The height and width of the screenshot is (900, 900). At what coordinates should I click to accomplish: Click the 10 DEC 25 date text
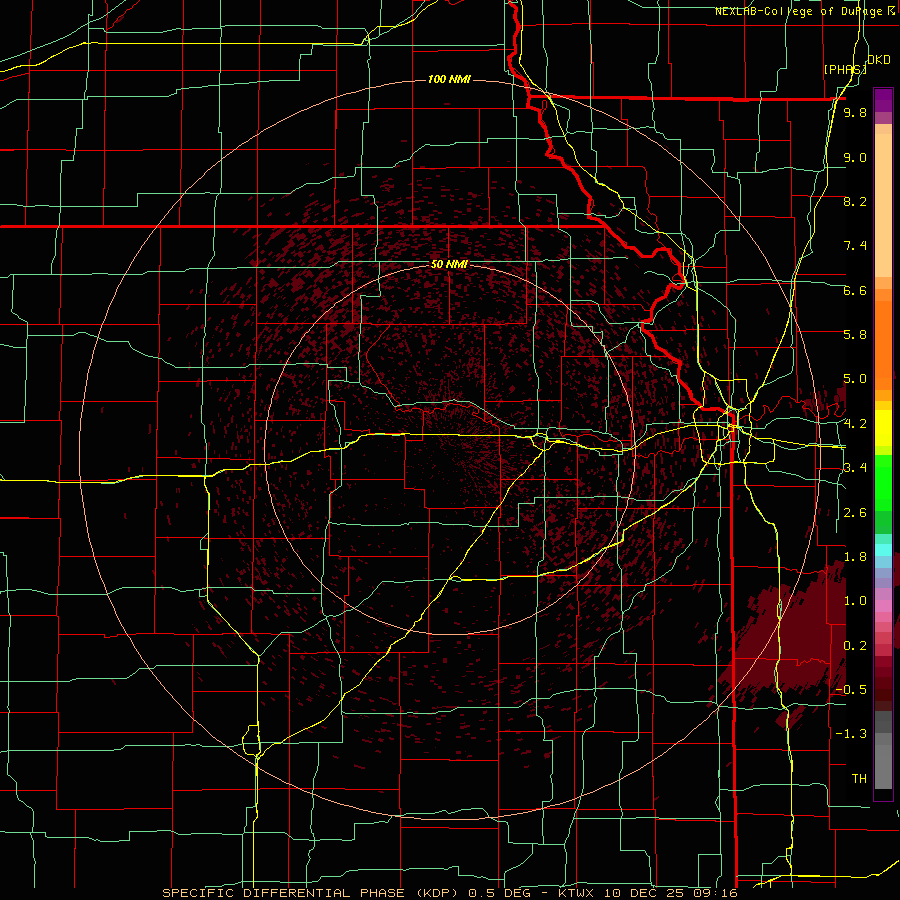[x=648, y=893]
